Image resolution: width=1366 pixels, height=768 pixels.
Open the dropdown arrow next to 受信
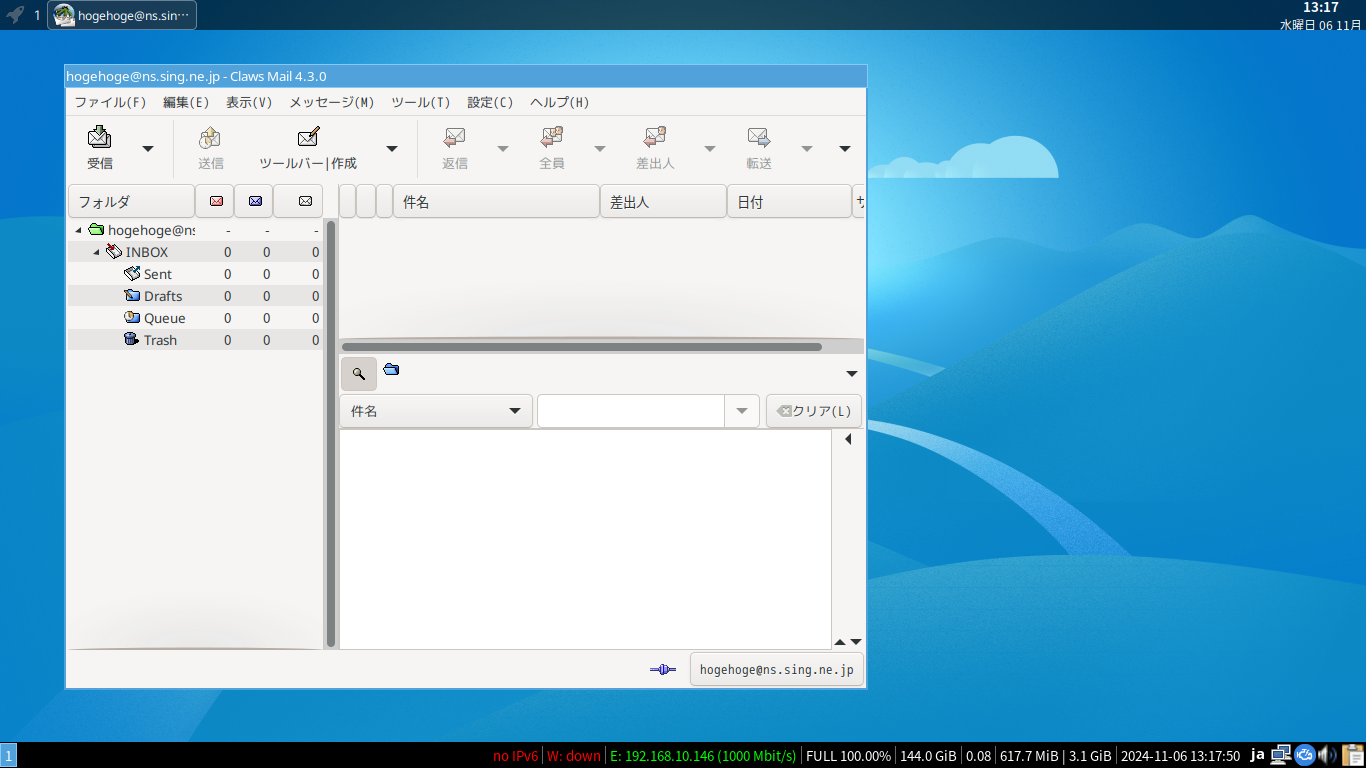(x=148, y=149)
